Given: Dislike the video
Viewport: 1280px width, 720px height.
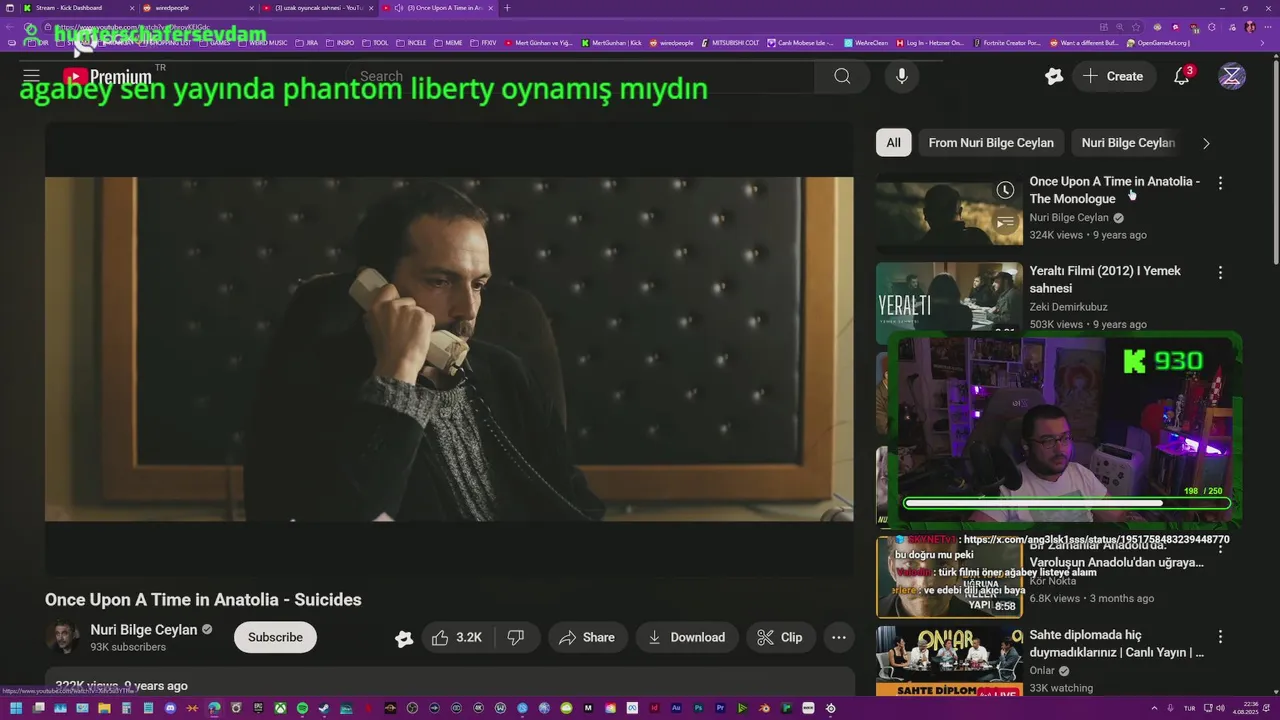Looking at the screenshot, I should pos(516,637).
